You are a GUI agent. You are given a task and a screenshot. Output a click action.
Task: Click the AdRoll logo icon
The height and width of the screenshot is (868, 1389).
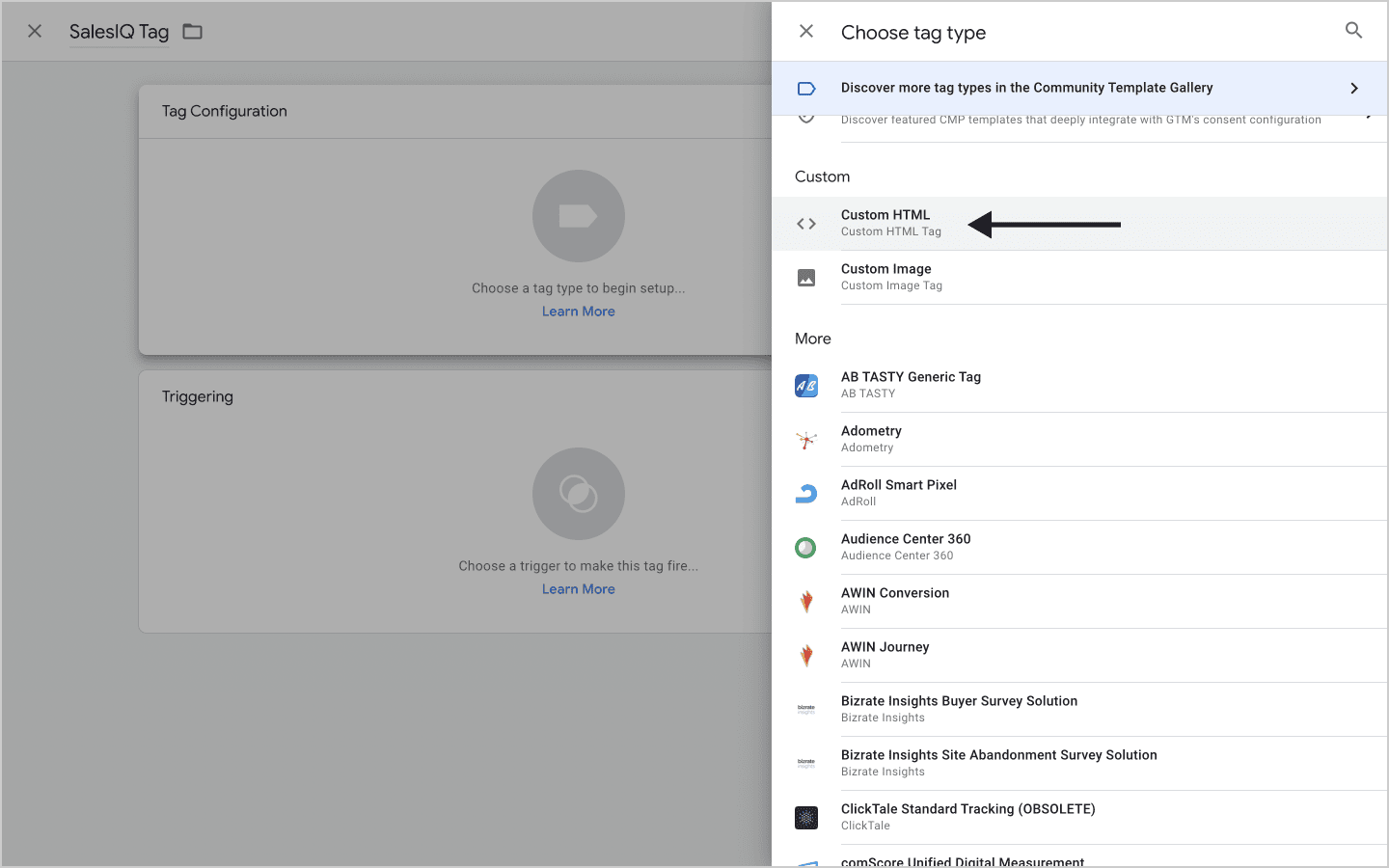(x=806, y=494)
